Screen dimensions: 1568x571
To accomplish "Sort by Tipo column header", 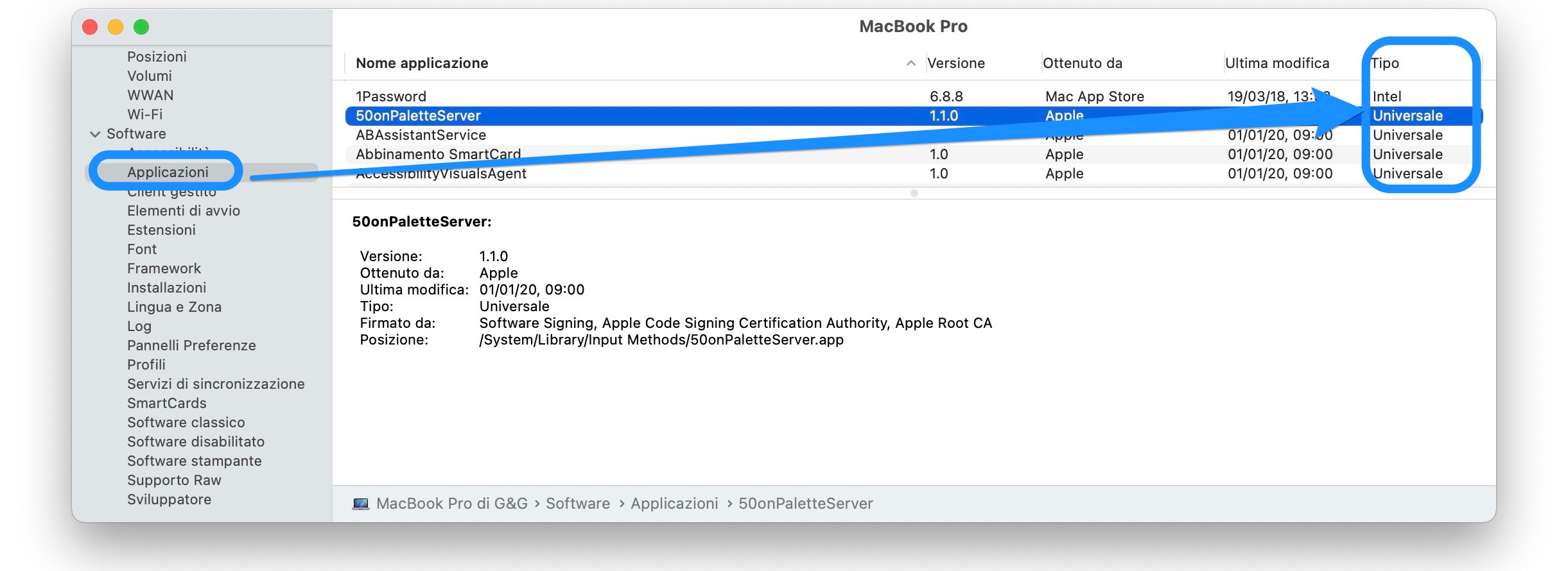I will [x=1385, y=63].
